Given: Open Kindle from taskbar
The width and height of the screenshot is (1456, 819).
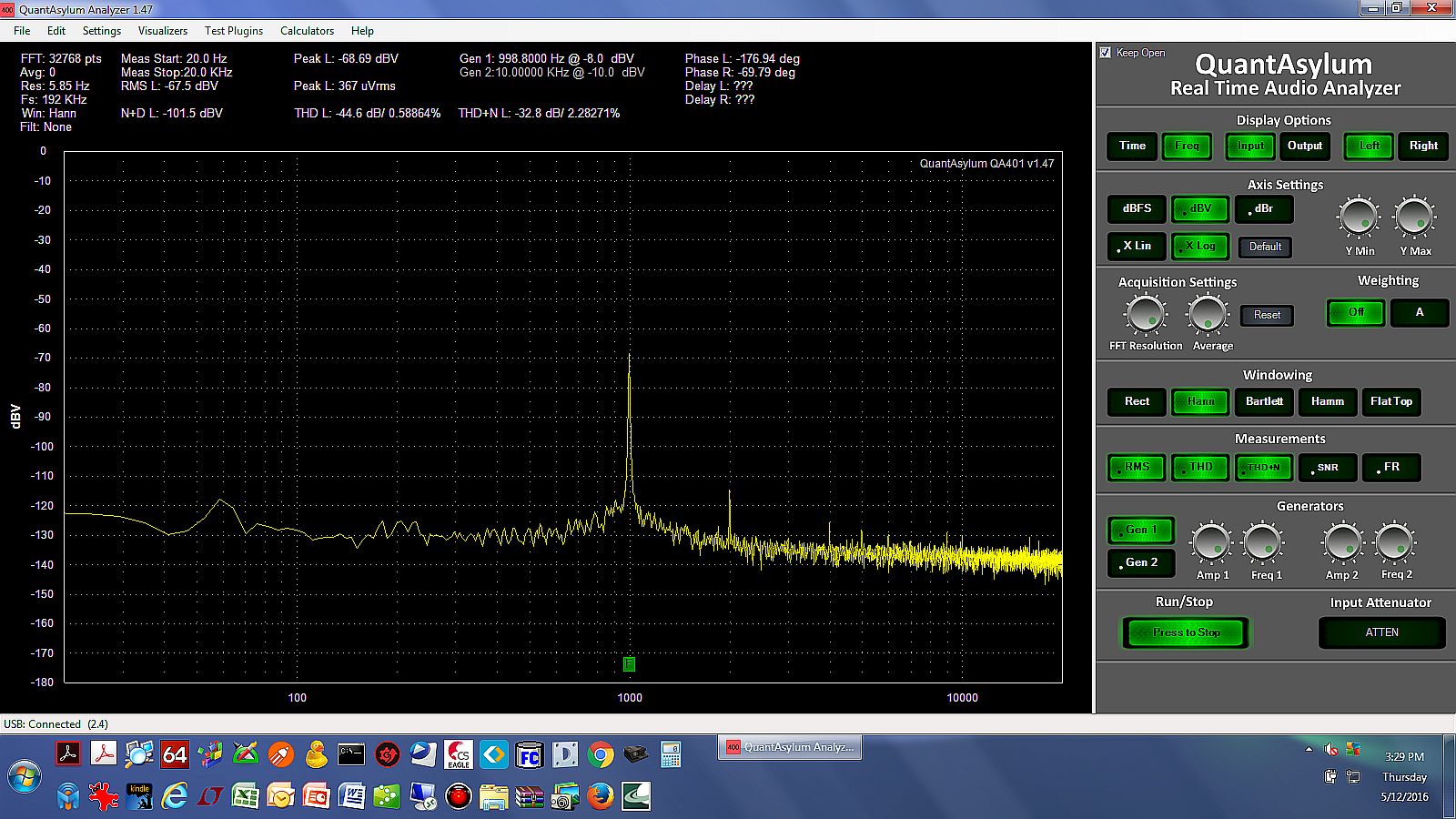Looking at the screenshot, I should (x=138, y=796).
